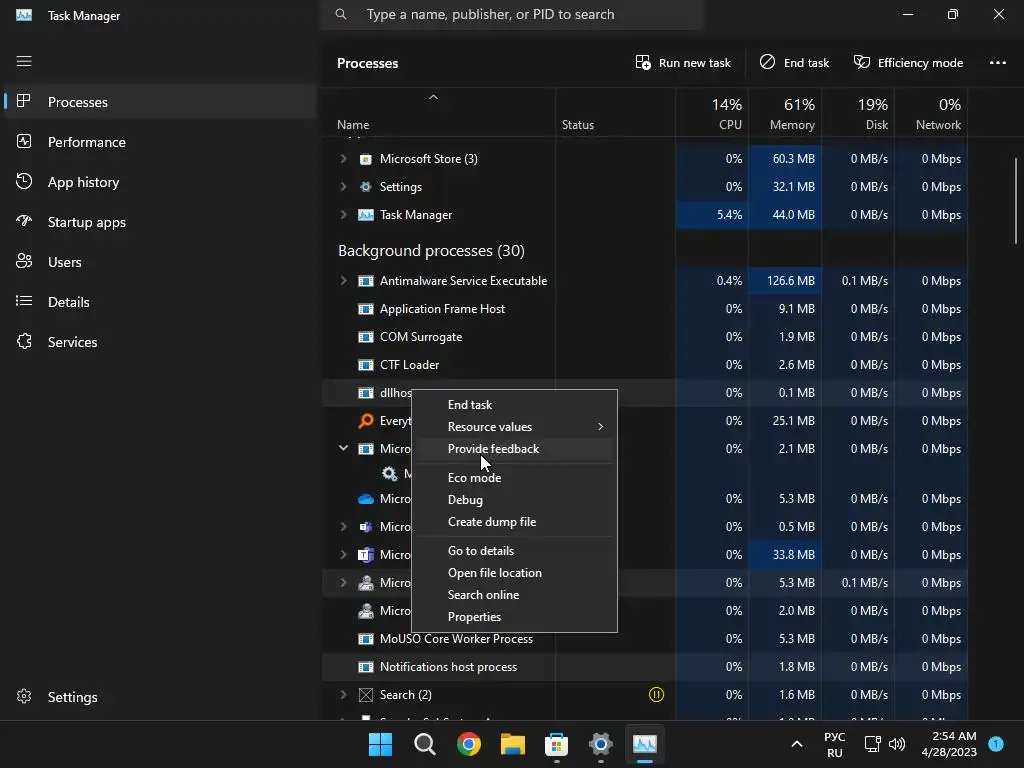The width and height of the screenshot is (1024, 768).
Task: Open the Services page
Action: point(159,342)
